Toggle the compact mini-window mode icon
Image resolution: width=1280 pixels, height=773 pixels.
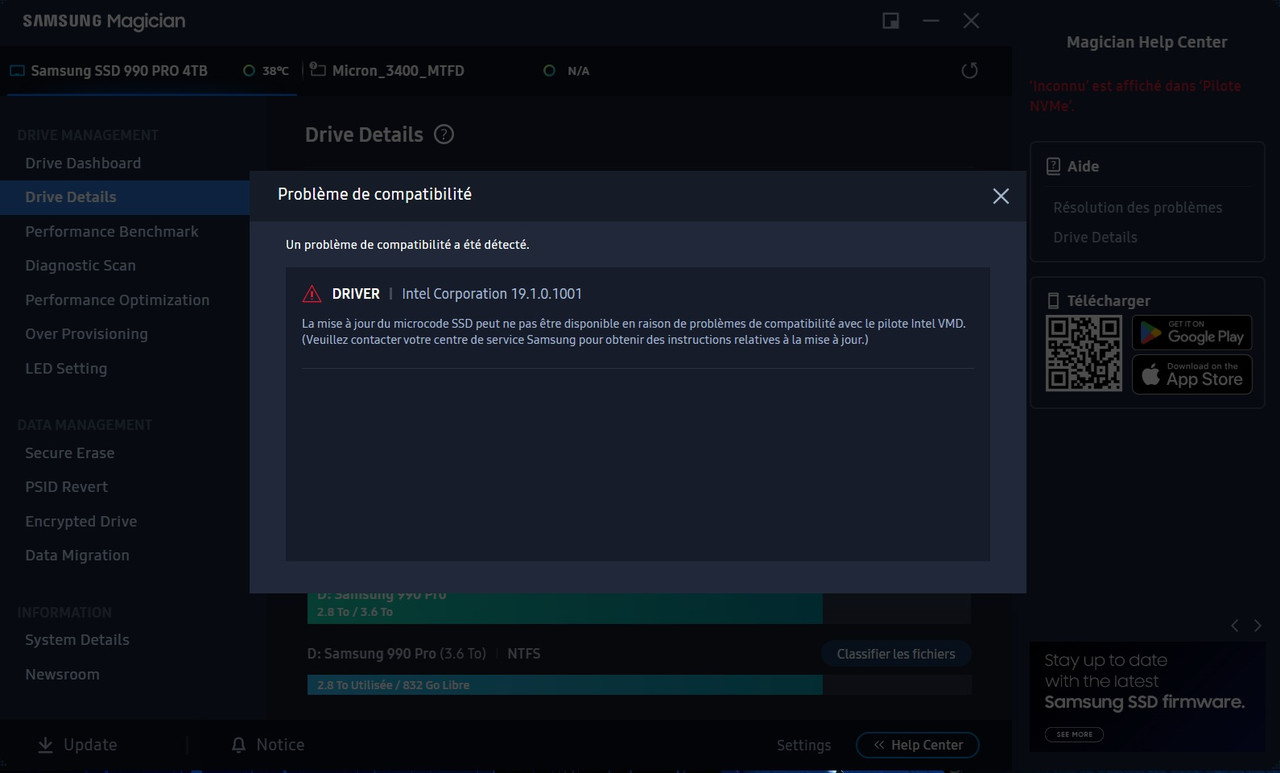click(x=890, y=21)
